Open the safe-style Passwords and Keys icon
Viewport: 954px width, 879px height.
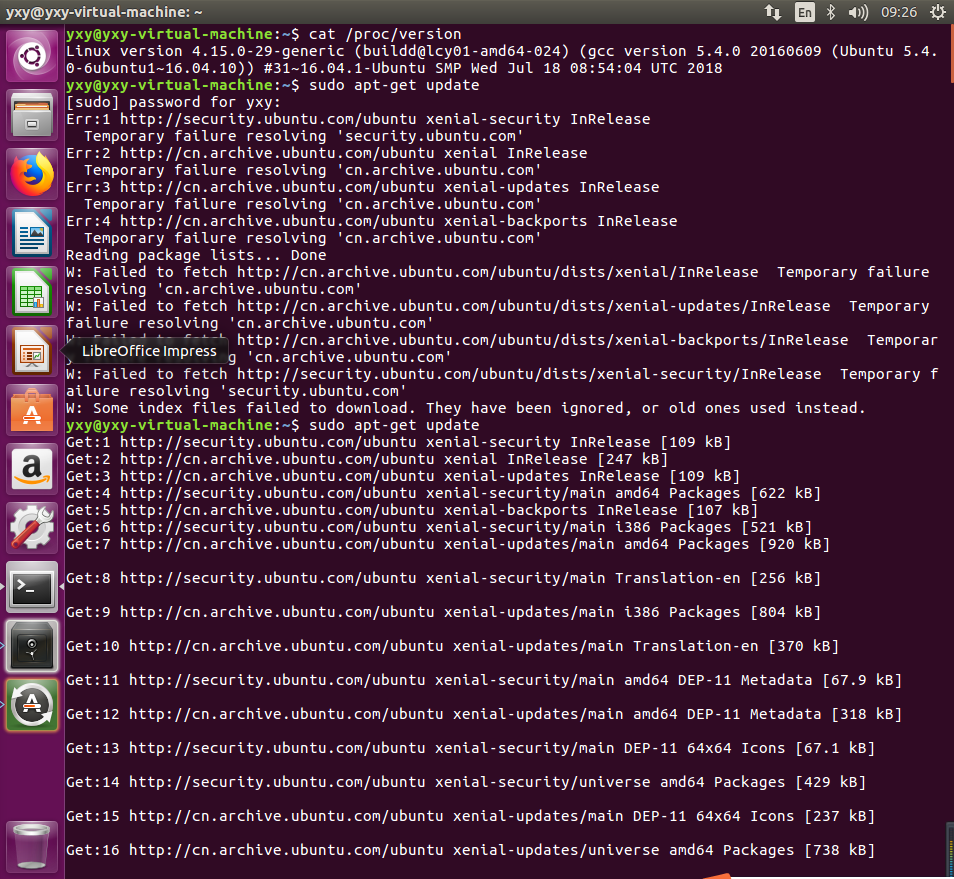click(x=32, y=645)
